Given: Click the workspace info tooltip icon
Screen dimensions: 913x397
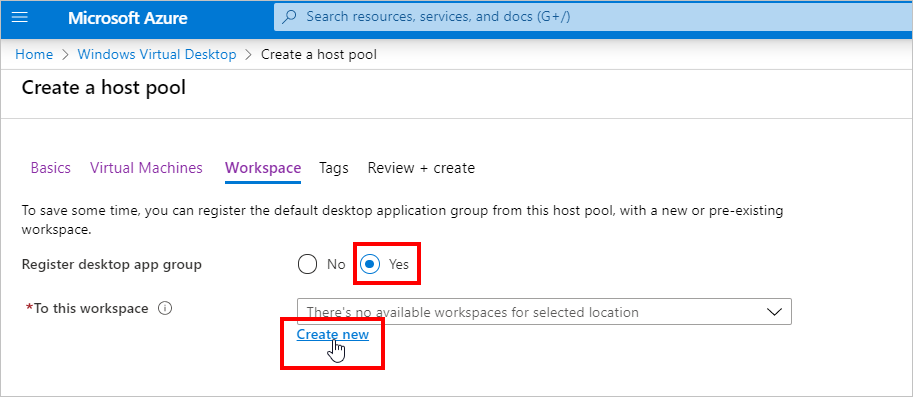Looking at the screenshot, I should 165,309.
